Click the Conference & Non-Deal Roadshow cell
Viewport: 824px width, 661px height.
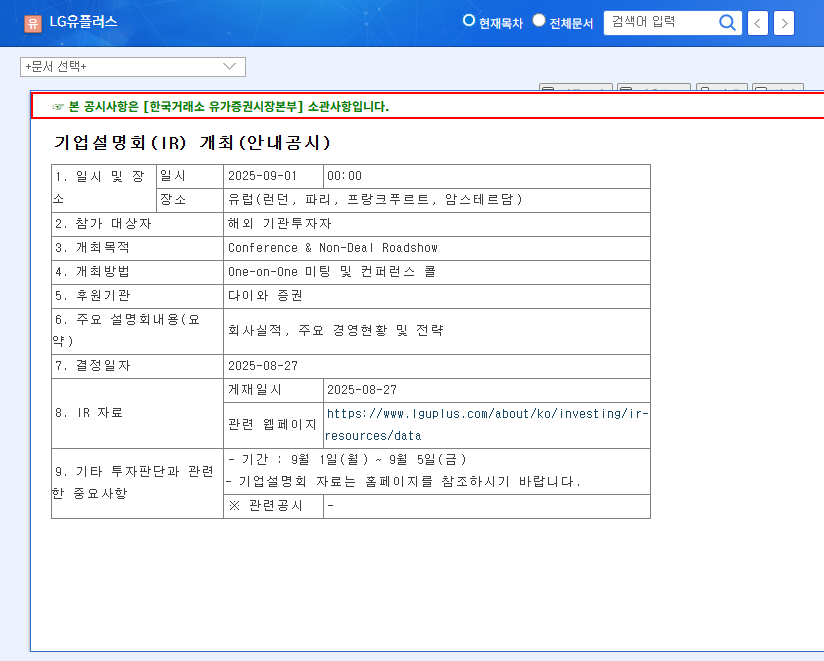click(437, 248)
